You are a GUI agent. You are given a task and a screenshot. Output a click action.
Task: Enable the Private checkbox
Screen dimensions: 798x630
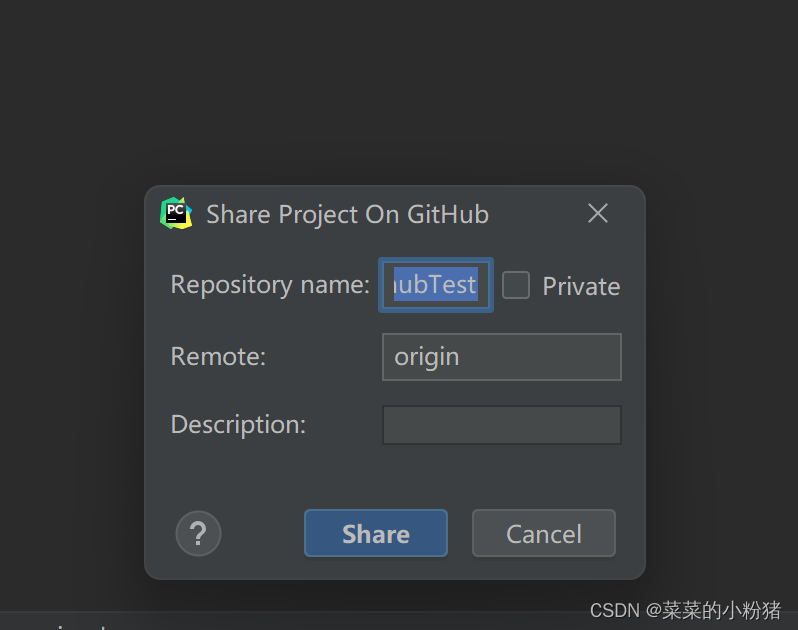click(x=516, y=285)
